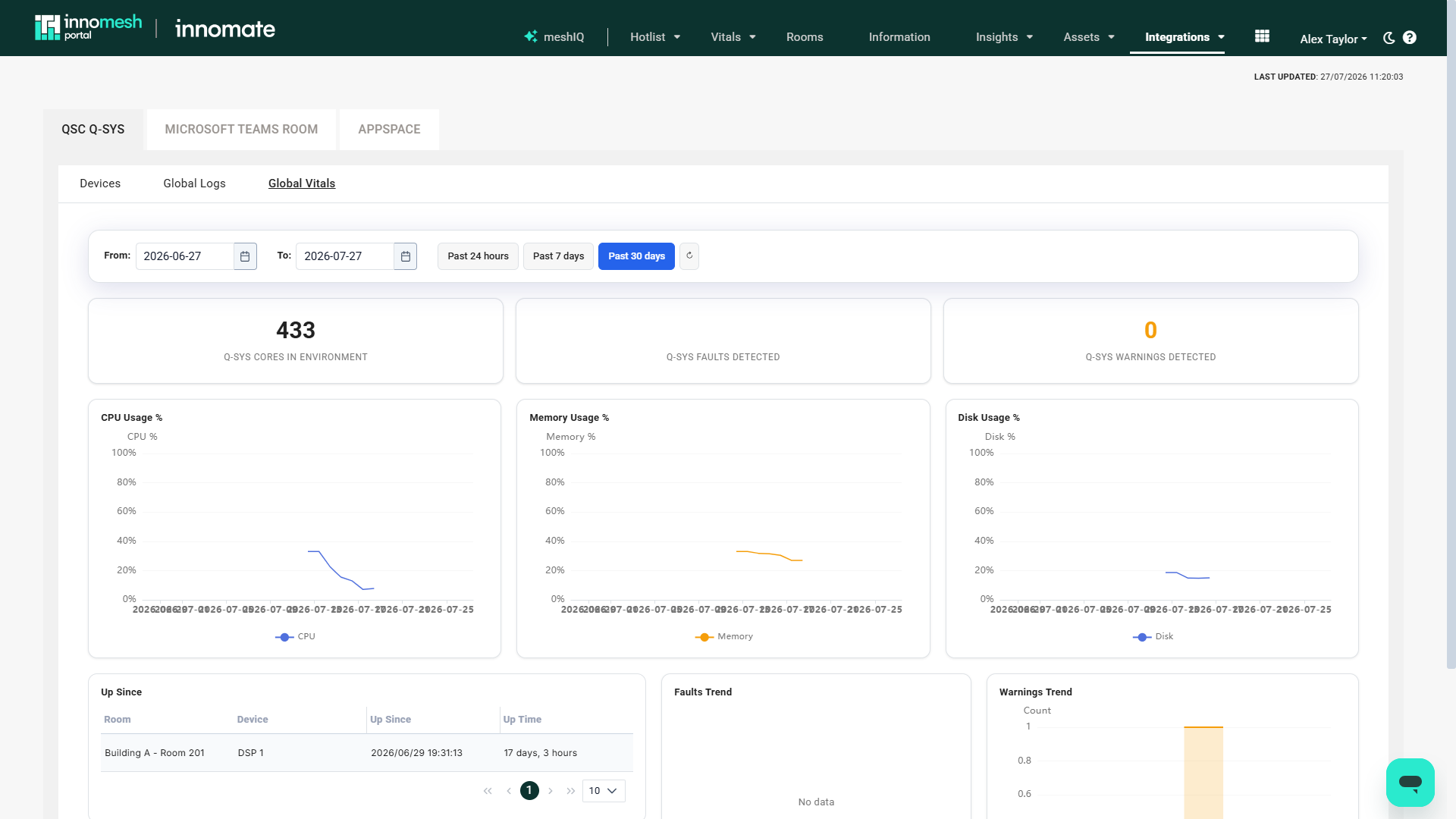
Task: Sort by Device column header
Action: click(x=253, y=720)
